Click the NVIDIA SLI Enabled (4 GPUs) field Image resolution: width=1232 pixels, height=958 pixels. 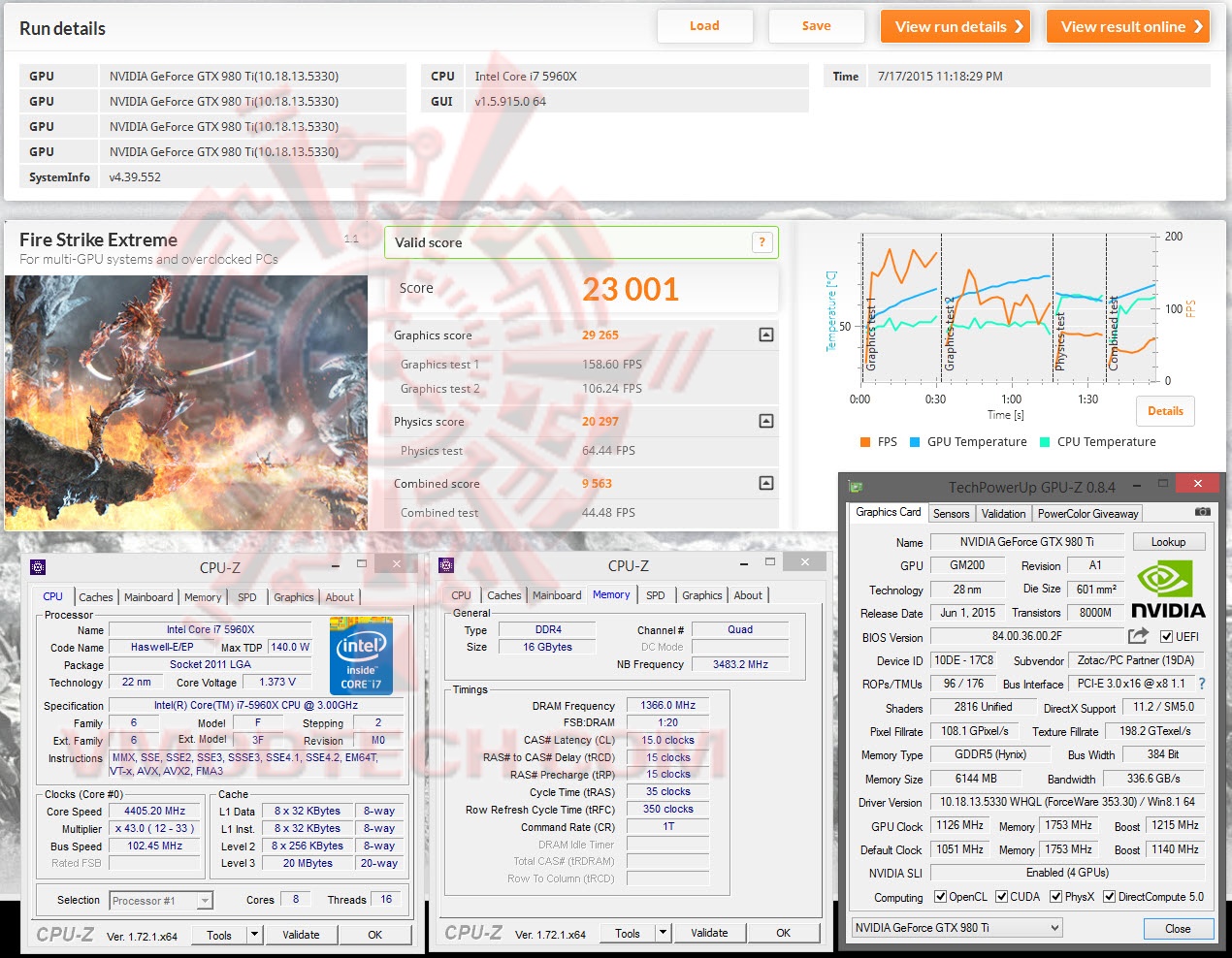pos(1067,873)
